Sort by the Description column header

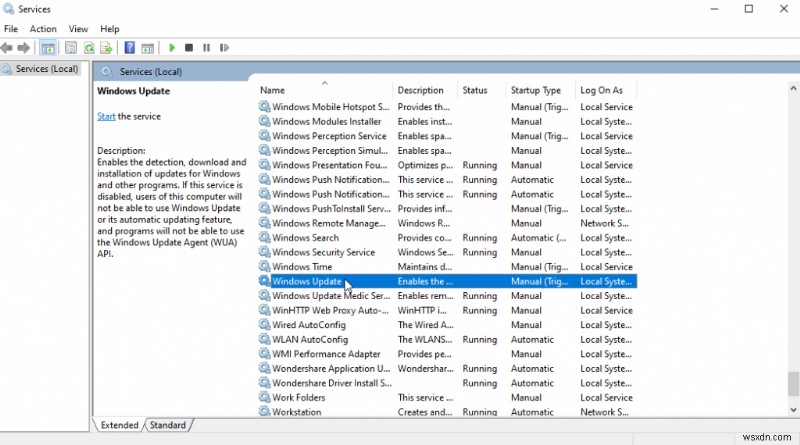(425, 90)
